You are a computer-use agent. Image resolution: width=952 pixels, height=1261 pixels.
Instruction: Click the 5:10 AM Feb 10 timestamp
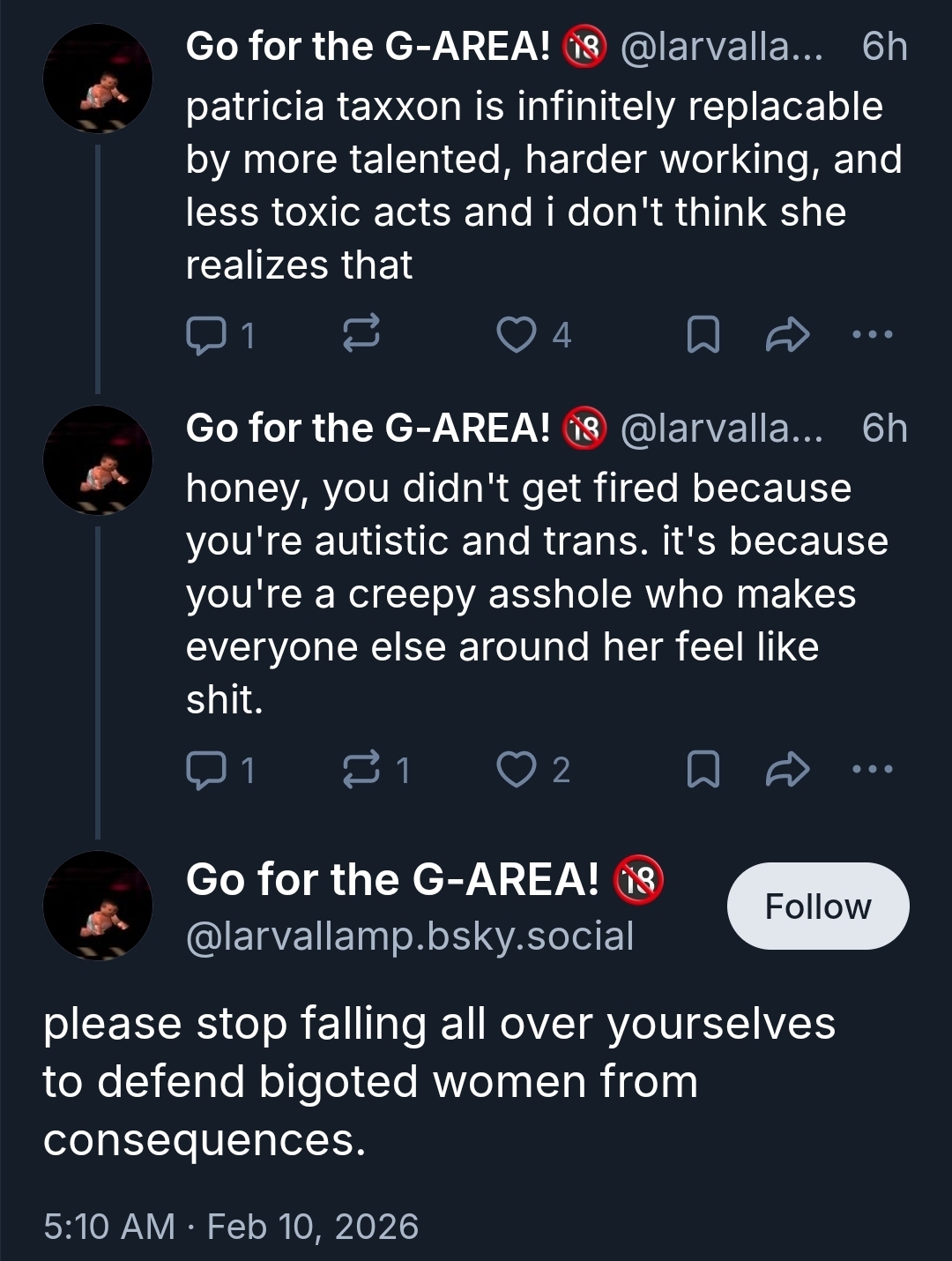click(231, 1227)
